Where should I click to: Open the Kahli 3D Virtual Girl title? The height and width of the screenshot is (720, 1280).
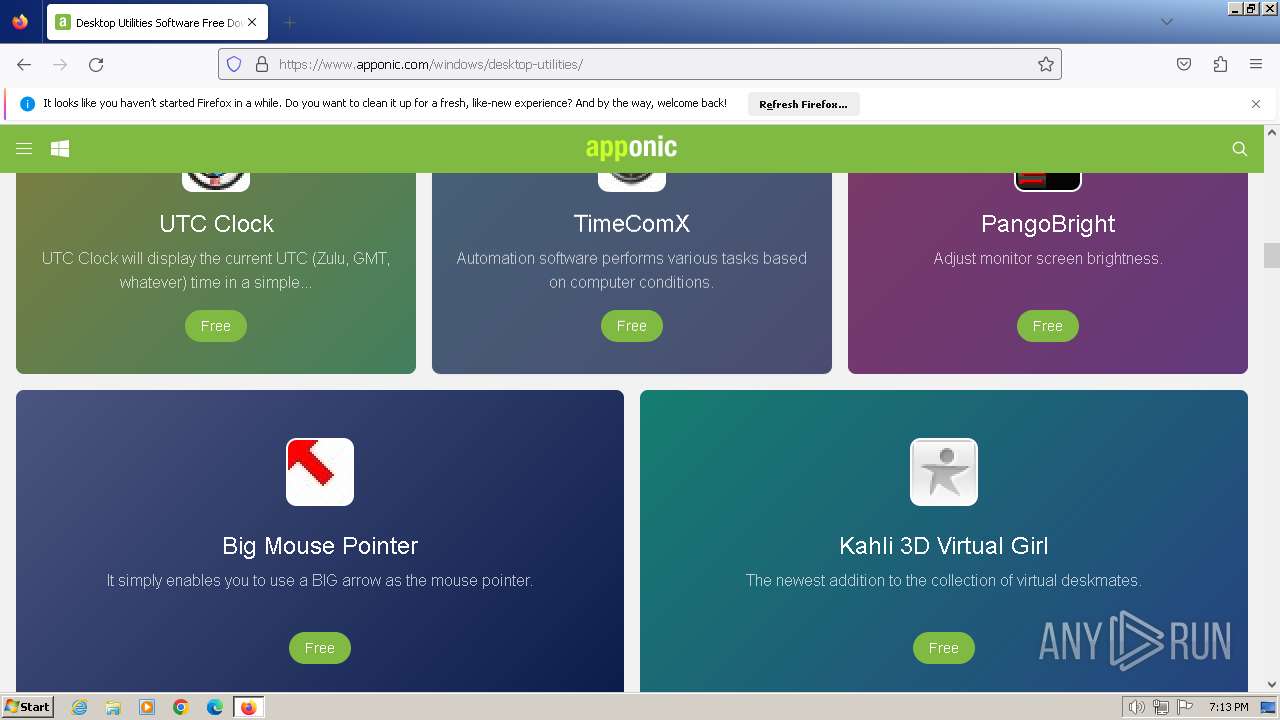(x=944, y=546)
